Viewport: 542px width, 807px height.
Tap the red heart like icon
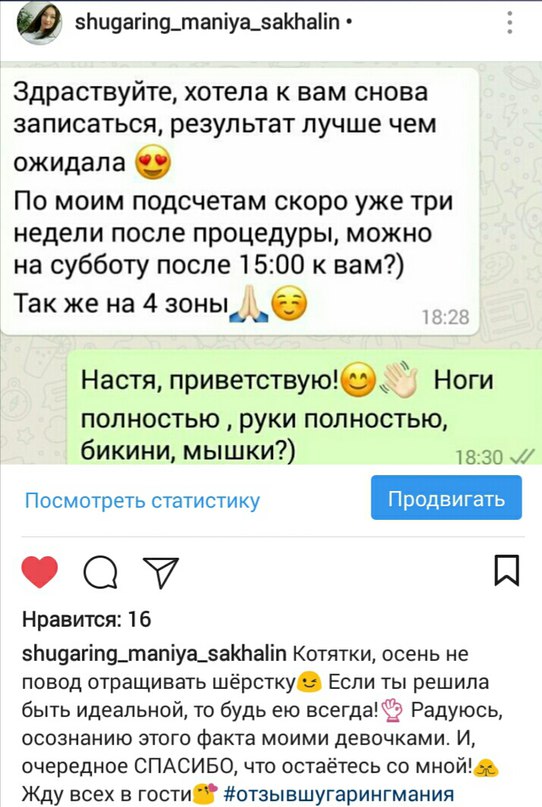[x=40, y=572]
